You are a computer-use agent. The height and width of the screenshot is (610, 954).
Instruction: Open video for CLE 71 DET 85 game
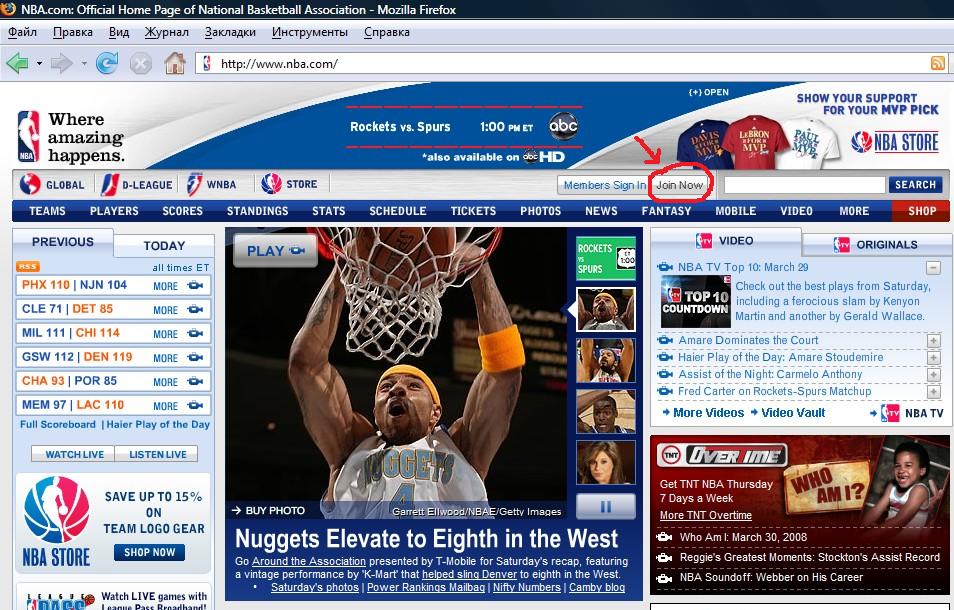[195, 309]
